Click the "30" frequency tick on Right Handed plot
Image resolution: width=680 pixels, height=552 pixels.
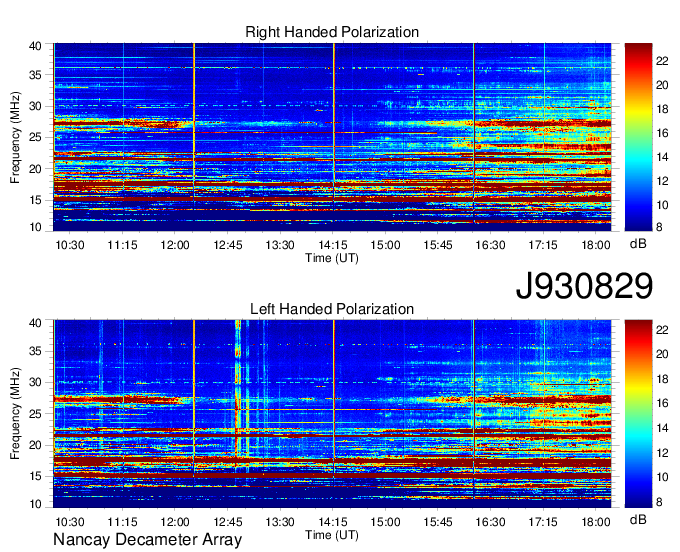tap(35, 106)
